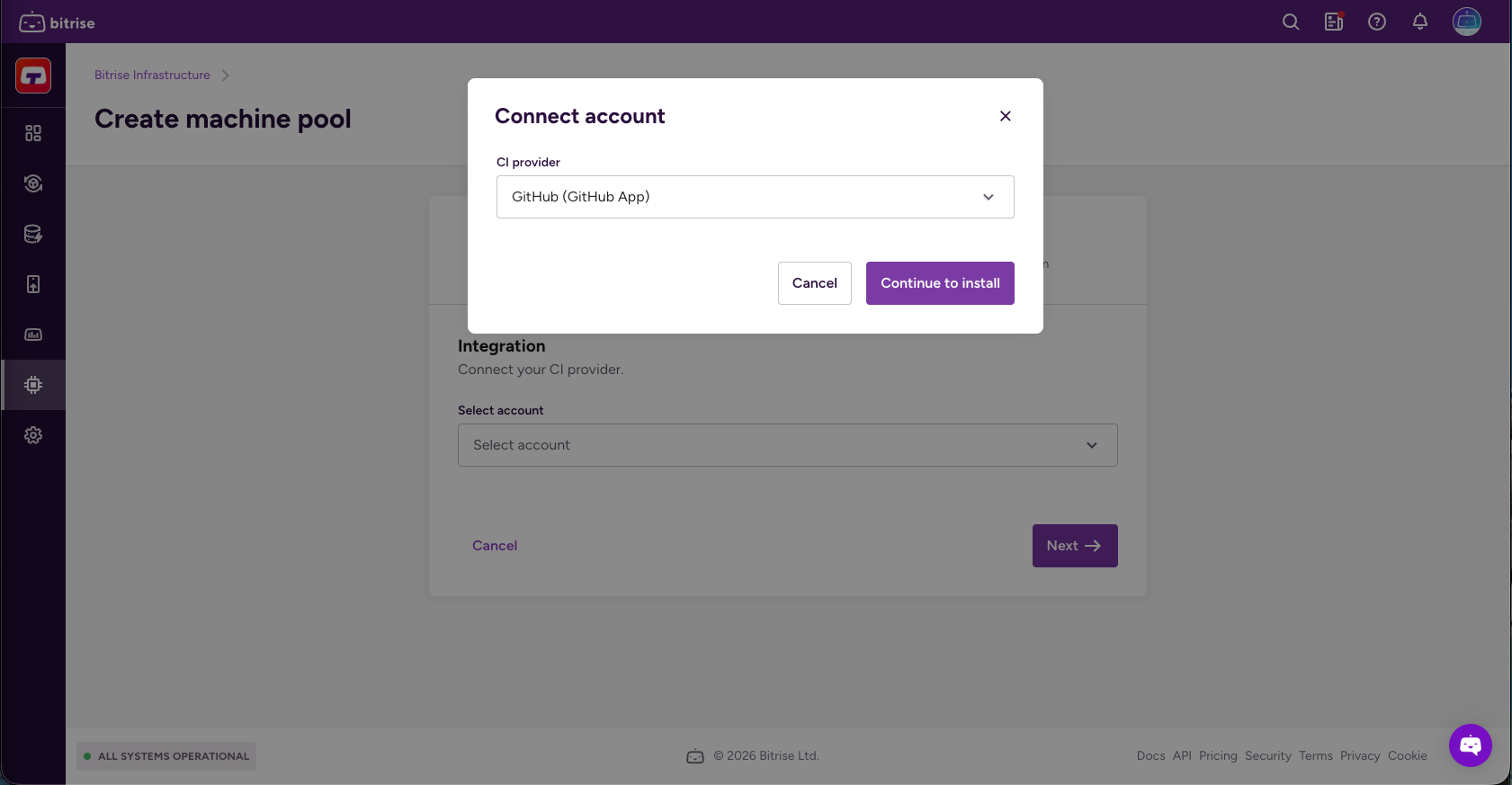1512x785 pixels.
Task: View the insights chart icon in sidebar
Action: coord(33,334)
